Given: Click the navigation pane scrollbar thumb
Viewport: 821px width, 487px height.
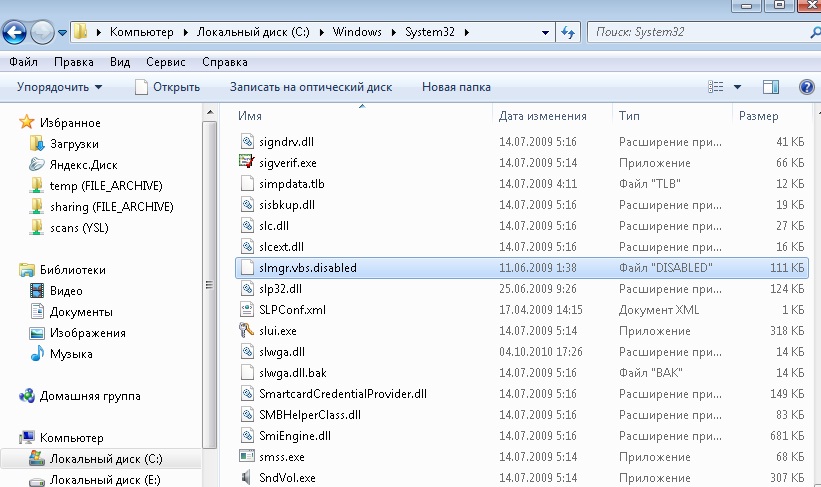Looking at the screenshot, I should point(209,285).
